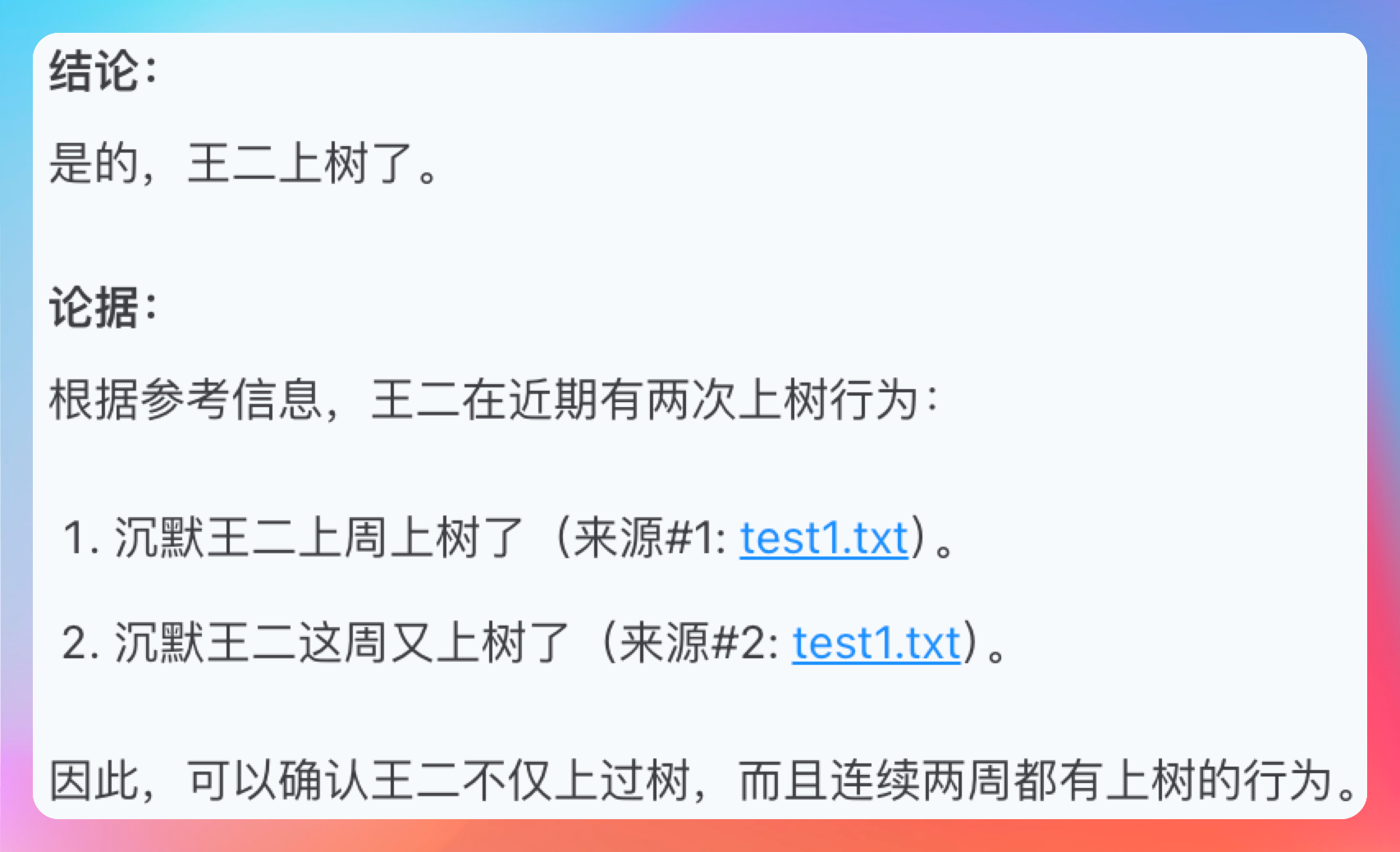Click the "结论:" heading
1400x852 pixels.
point(103,71)
